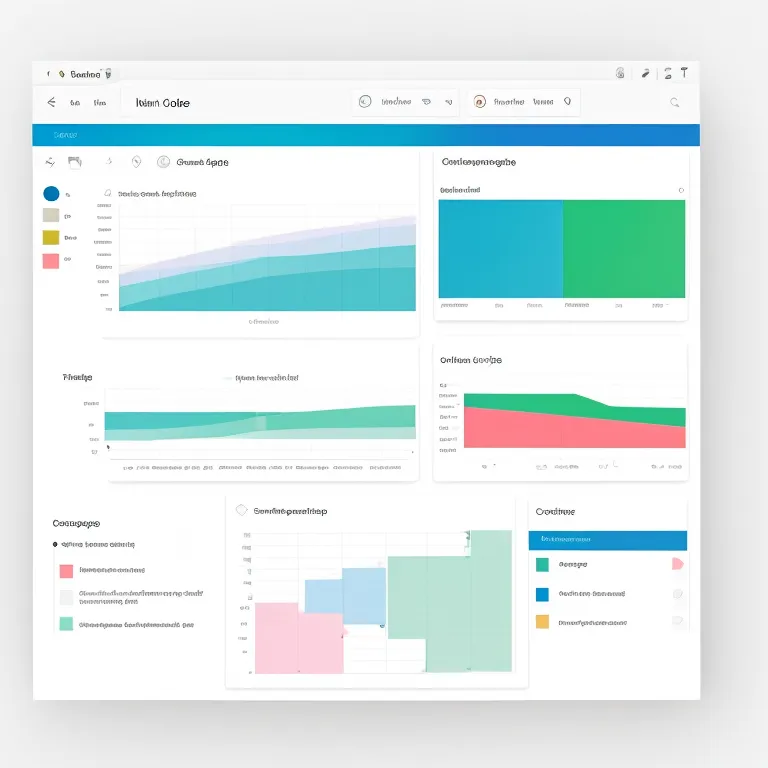This screenshot has height=768, width=768.
Task: Select the tab label in the blue banner
Action: click(66, 134)
